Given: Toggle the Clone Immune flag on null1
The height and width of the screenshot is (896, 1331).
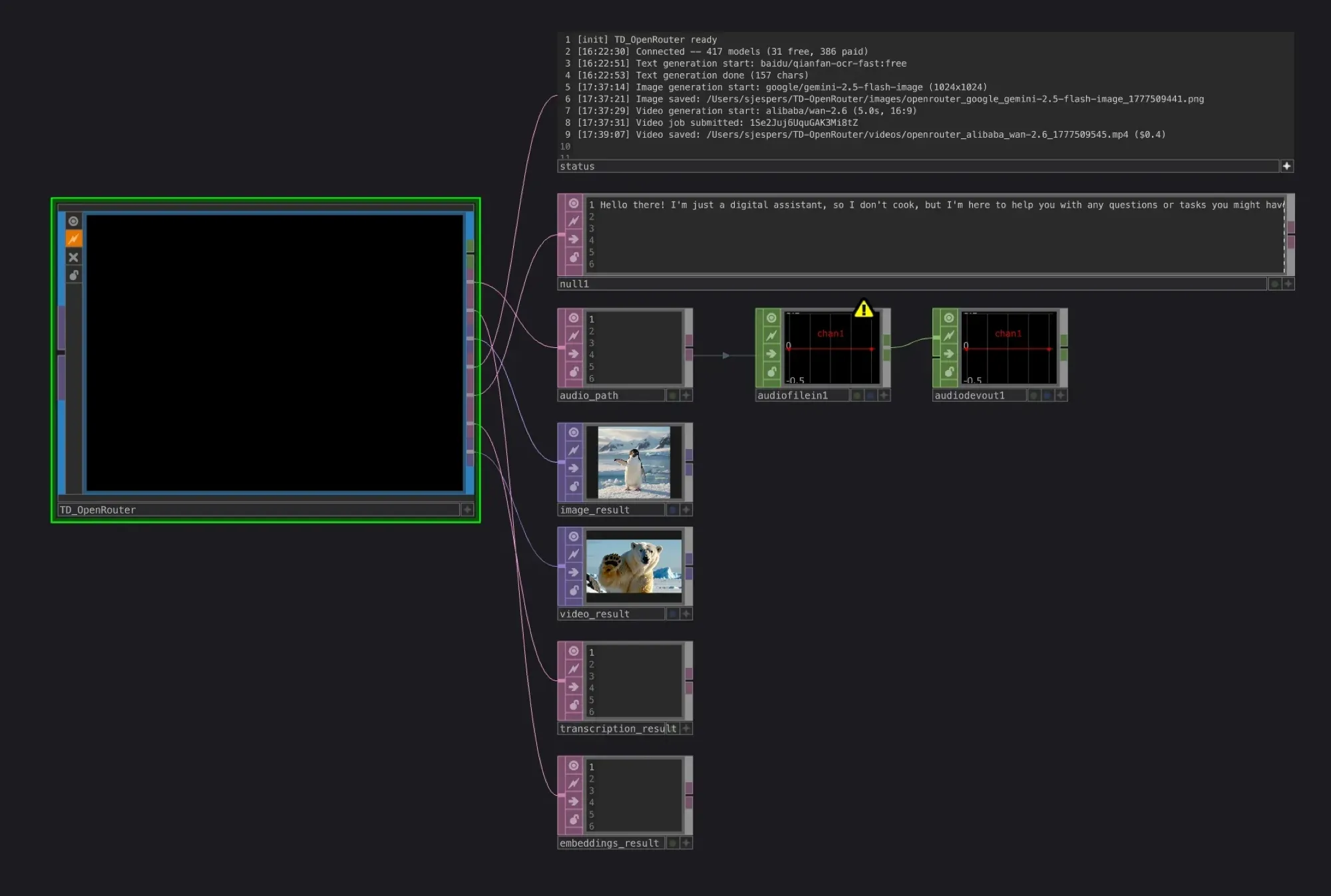Looking at the screenshot, I should (574, 221).
